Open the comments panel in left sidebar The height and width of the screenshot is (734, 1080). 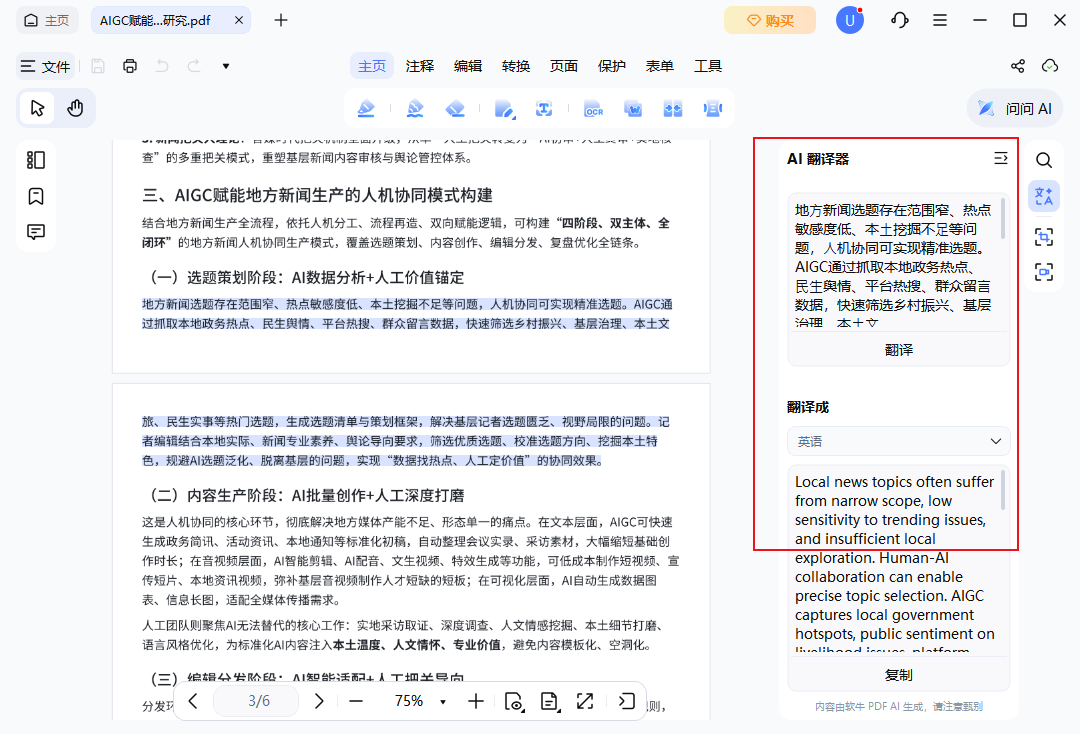(x=36, y=232)
